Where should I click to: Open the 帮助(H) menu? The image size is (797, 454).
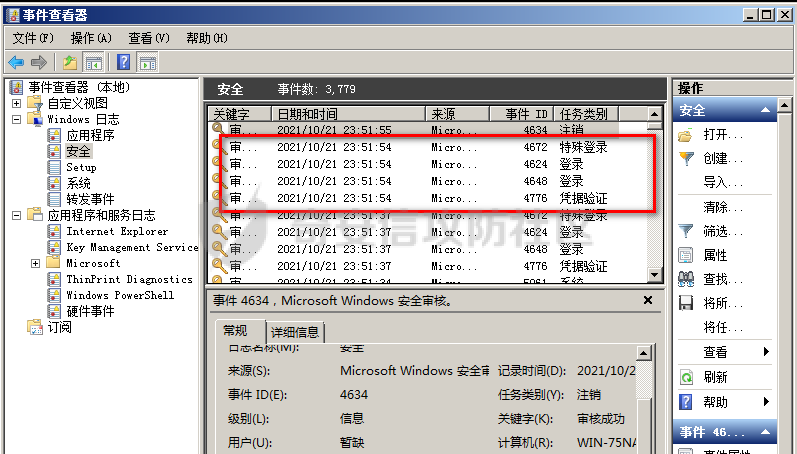(207, 38)
